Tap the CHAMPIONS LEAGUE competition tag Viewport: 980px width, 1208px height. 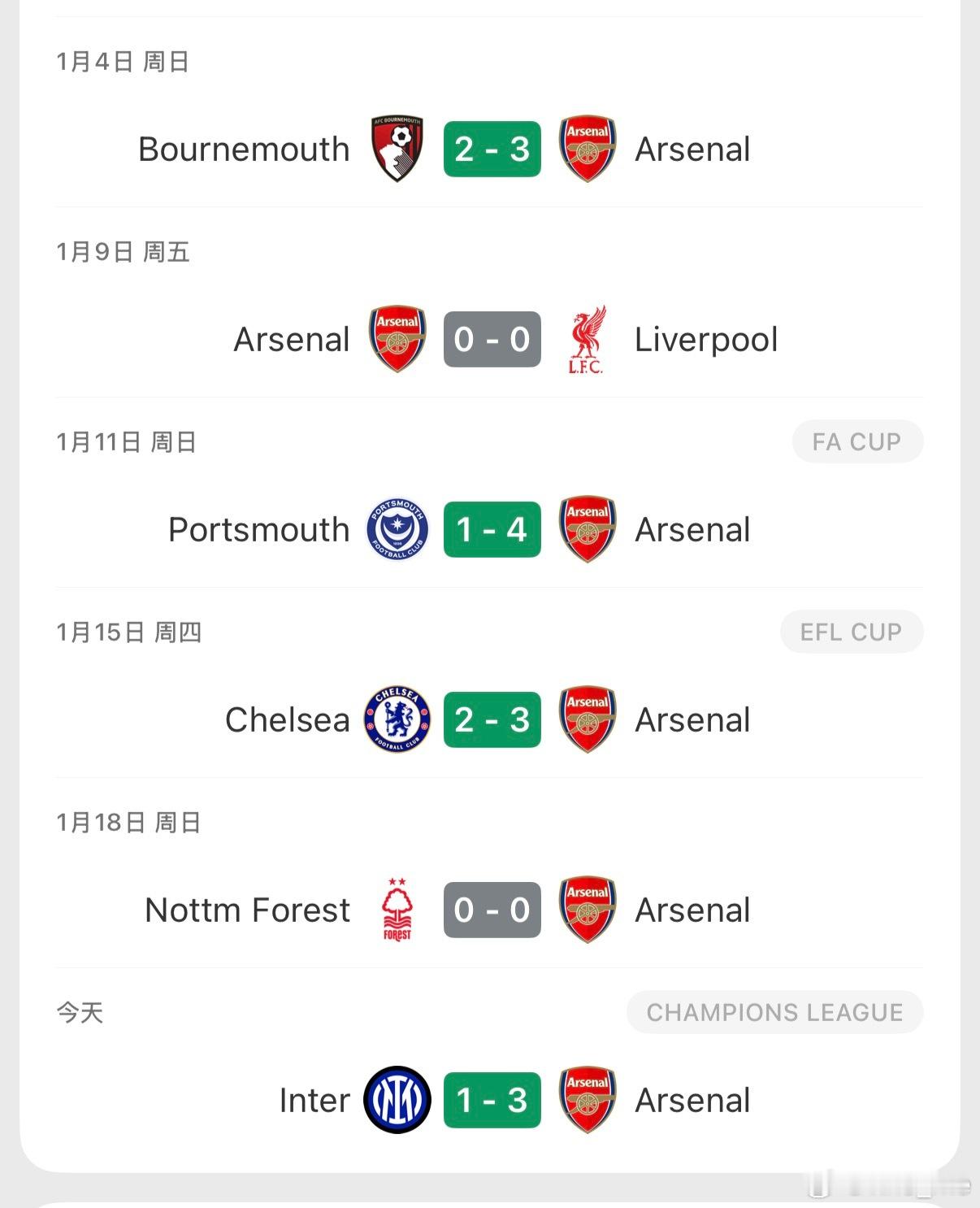[774, 1012]
